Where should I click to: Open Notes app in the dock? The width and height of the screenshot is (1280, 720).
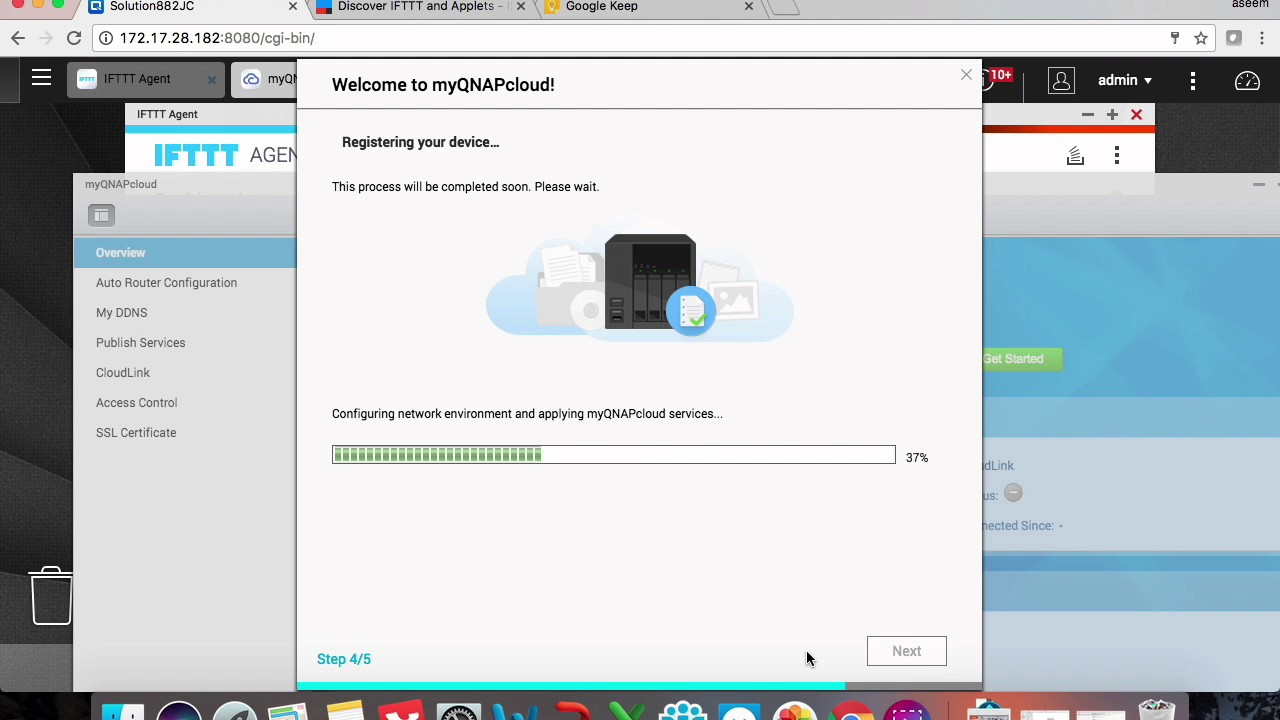[345, 710]
